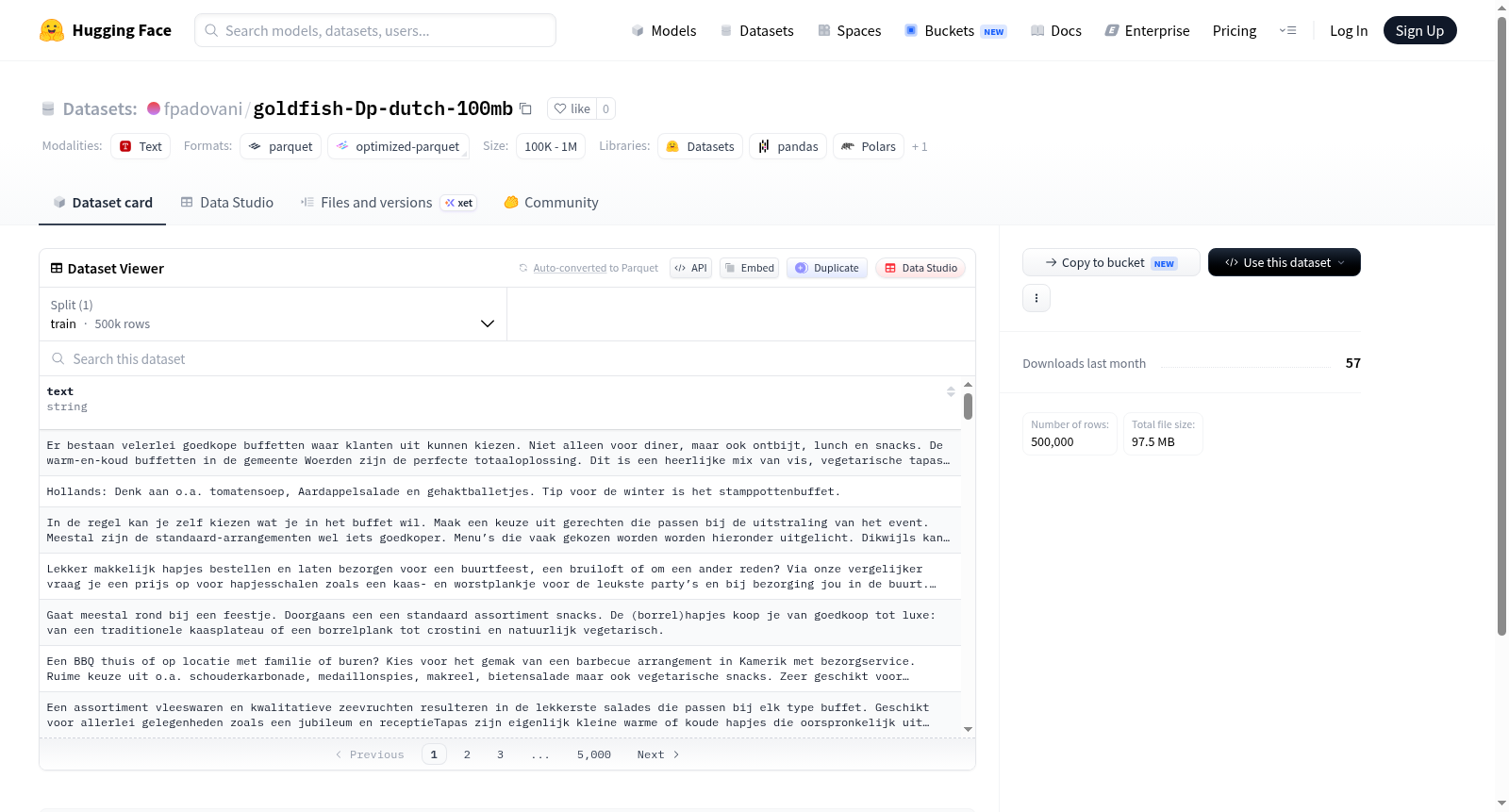Click Copy to bucket button
Image resolution: width=1509 pixels, height=812 pixels.
click(1111, 262)
